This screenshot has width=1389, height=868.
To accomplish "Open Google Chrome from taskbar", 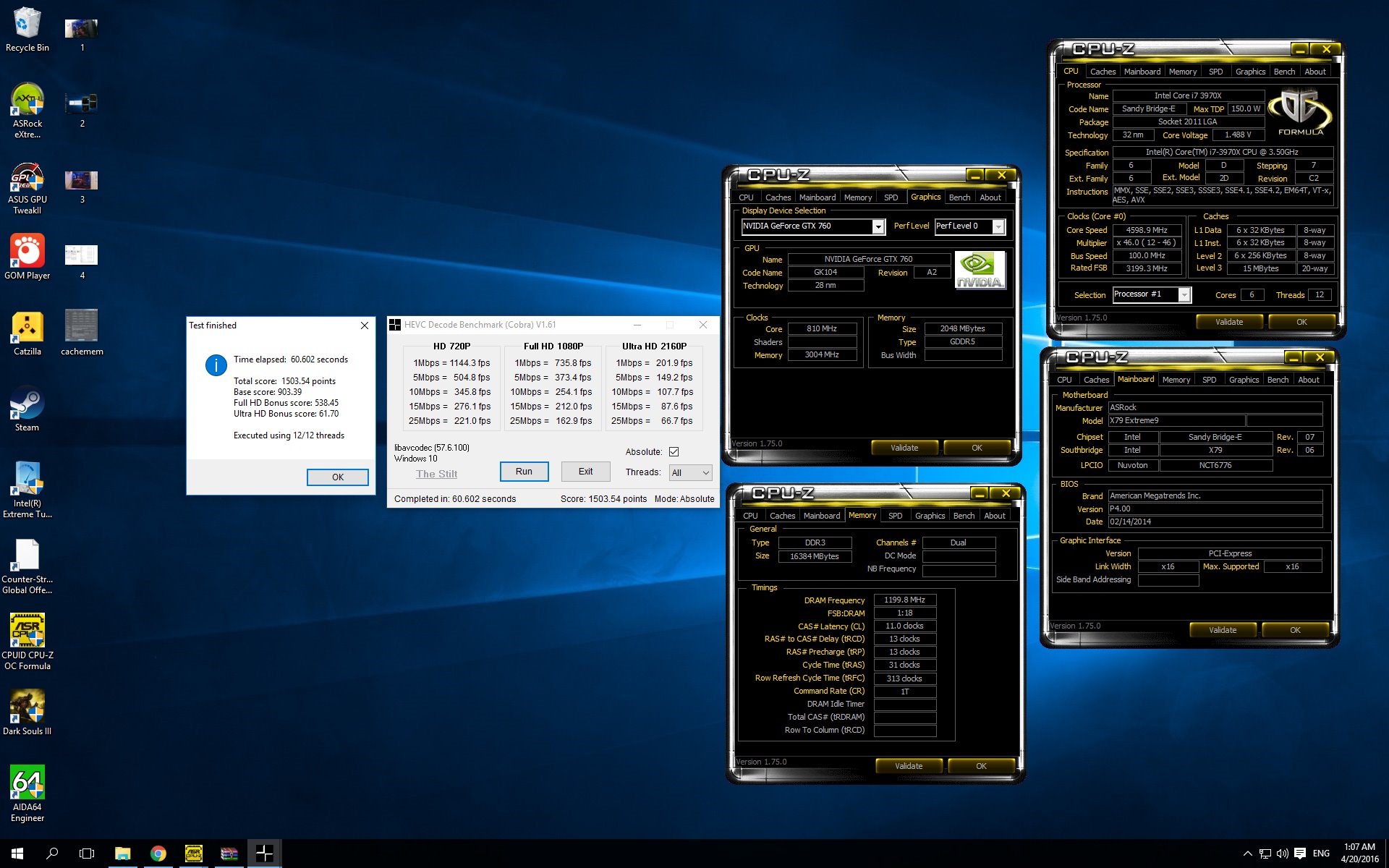I will tap(158, 854).
